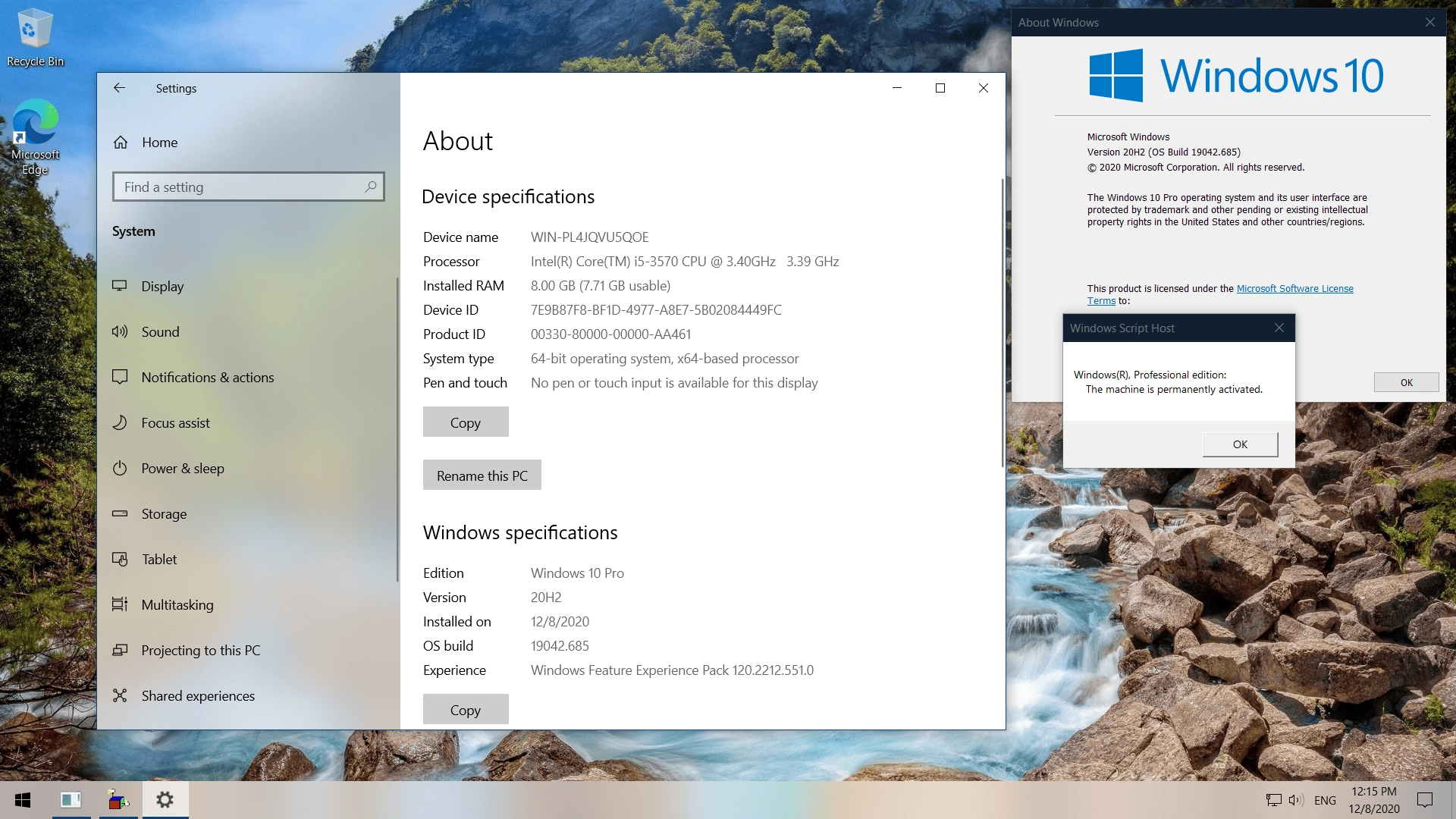Viewport: 1456px width, 819px height.
Task: Click the Projecting to this PC icon
Action: pos(120,650)
